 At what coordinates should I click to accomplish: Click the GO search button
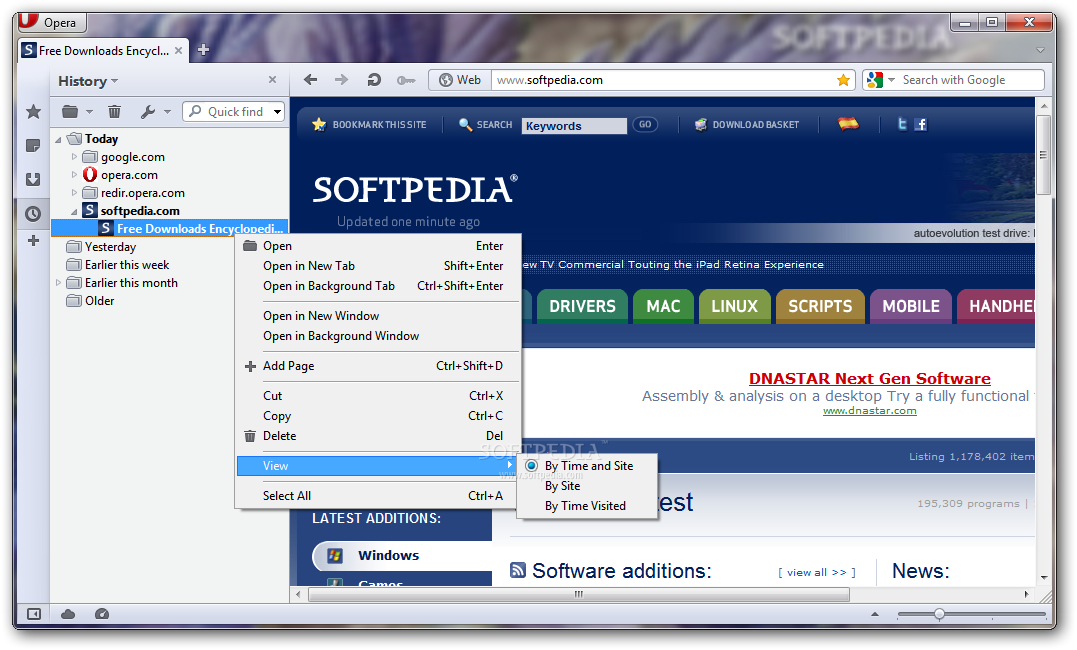click(645, 124)
